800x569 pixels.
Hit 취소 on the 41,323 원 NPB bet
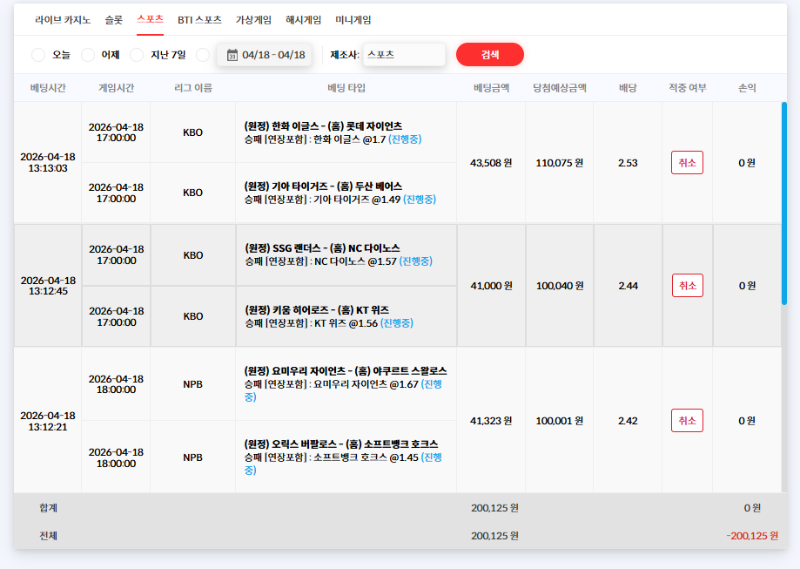pos(687,420)
